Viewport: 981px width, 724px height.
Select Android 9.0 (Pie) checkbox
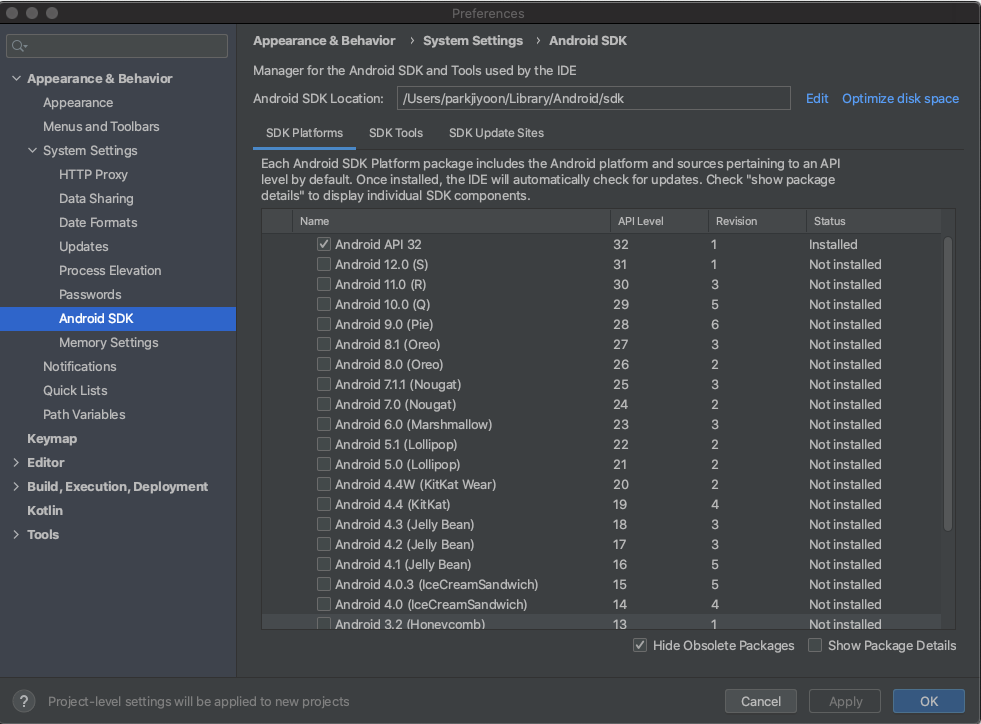pos(323,324)
